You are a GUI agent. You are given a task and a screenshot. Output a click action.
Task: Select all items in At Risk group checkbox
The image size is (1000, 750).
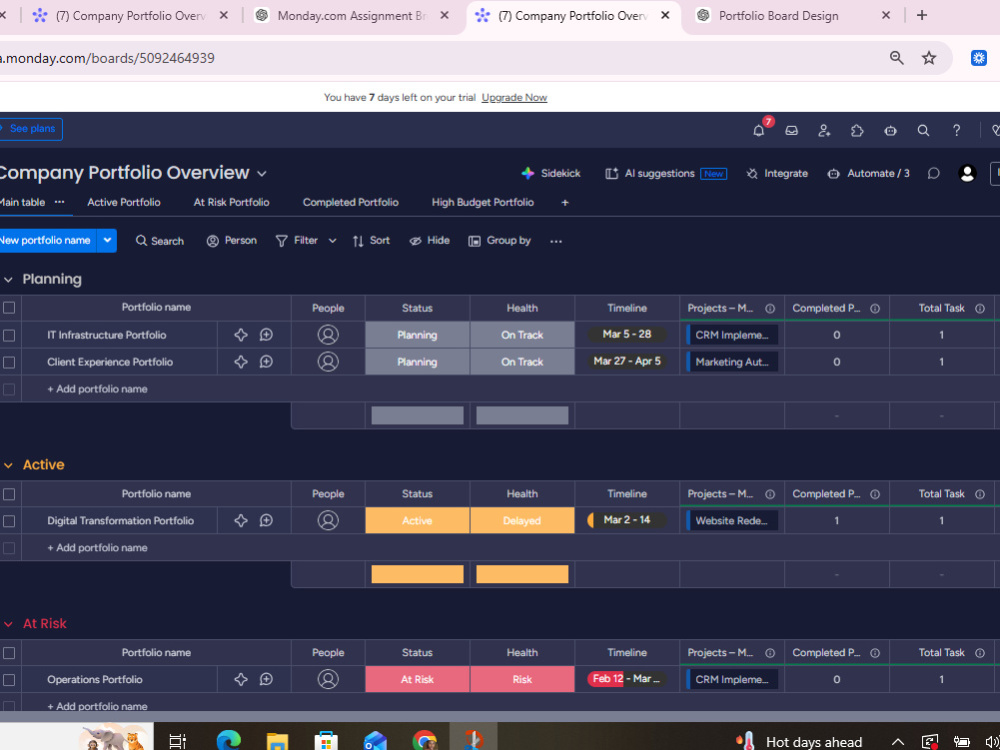coord(9,652)
